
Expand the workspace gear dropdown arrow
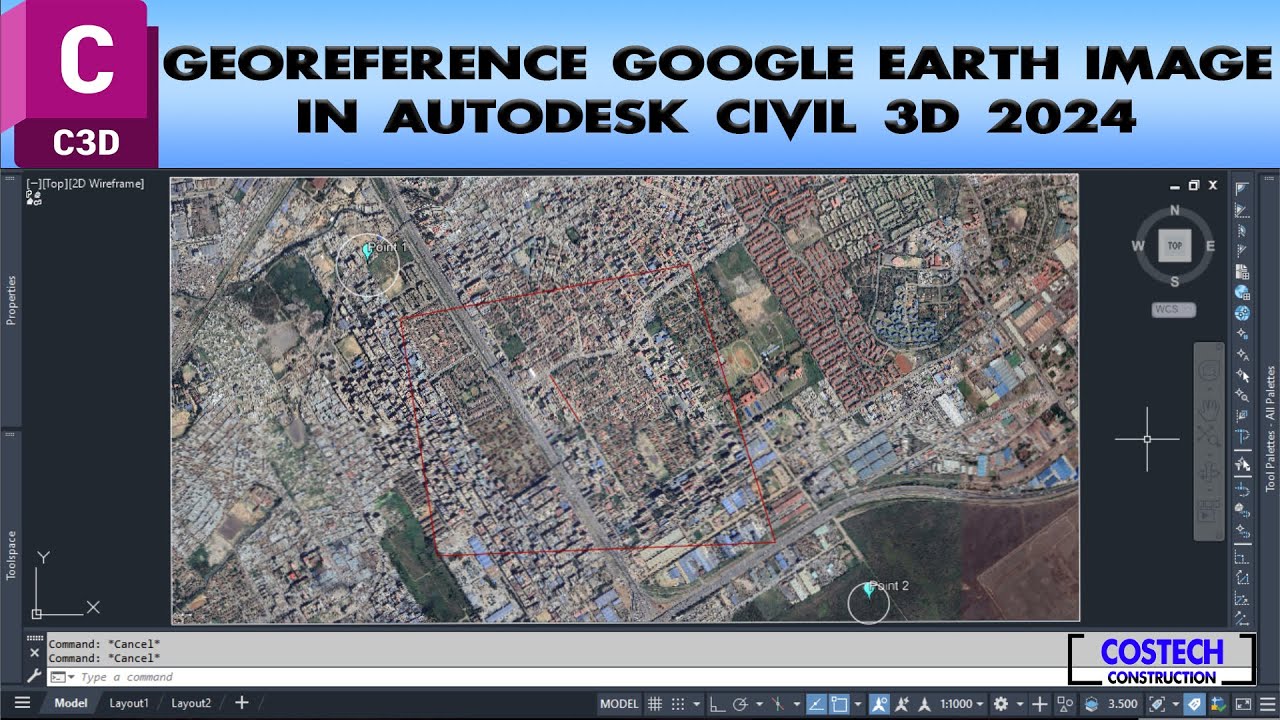[x=1020, y=704]
